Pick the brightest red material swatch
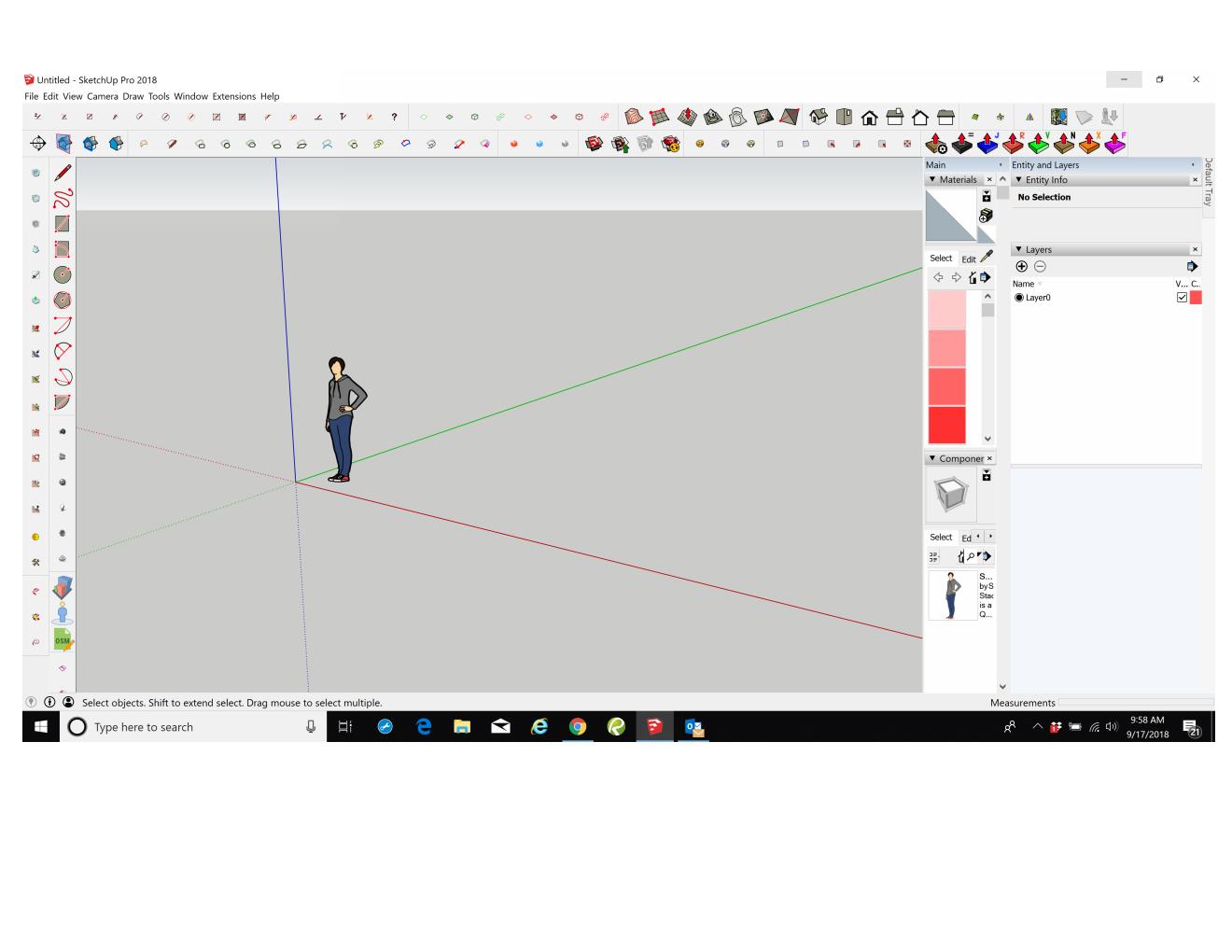The image size is (1232, 952). 946,426
